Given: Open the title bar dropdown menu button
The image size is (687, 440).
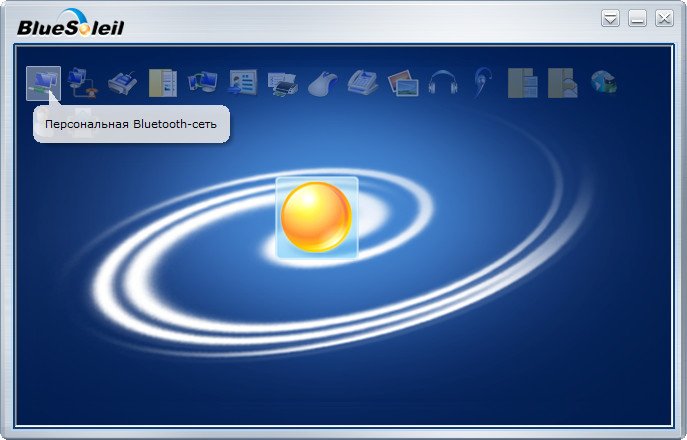Looking at the screenshot, I should click(610, 19).
